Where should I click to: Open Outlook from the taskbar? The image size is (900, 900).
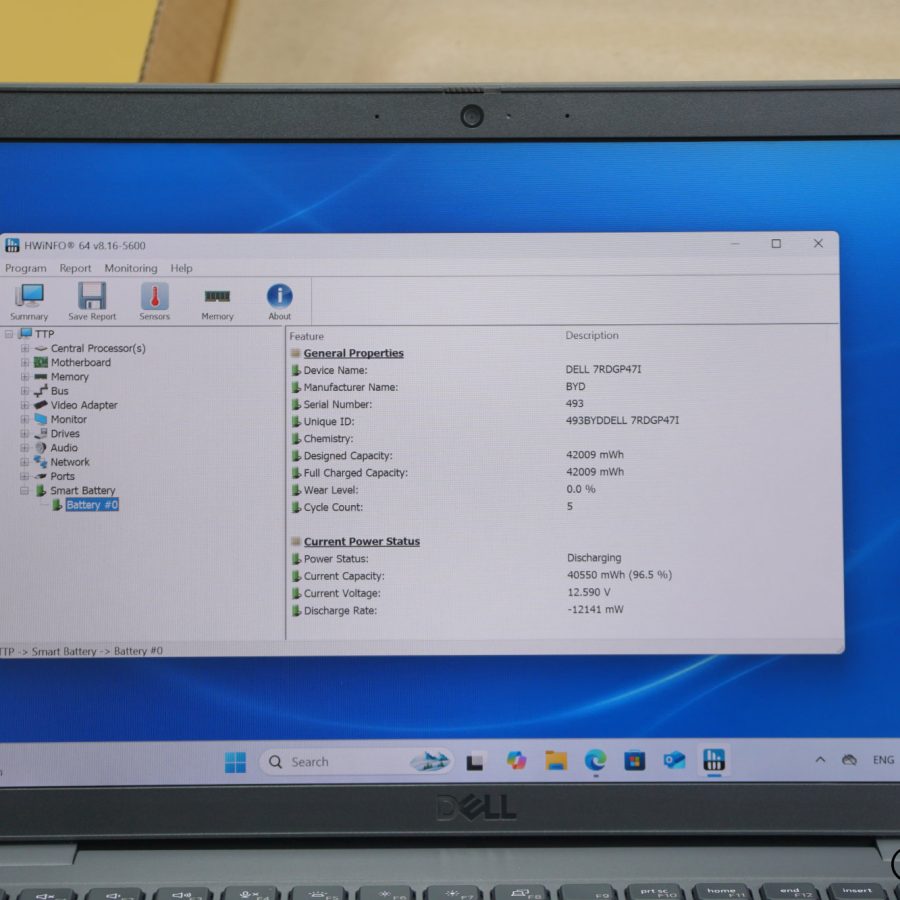coord(674,761)
